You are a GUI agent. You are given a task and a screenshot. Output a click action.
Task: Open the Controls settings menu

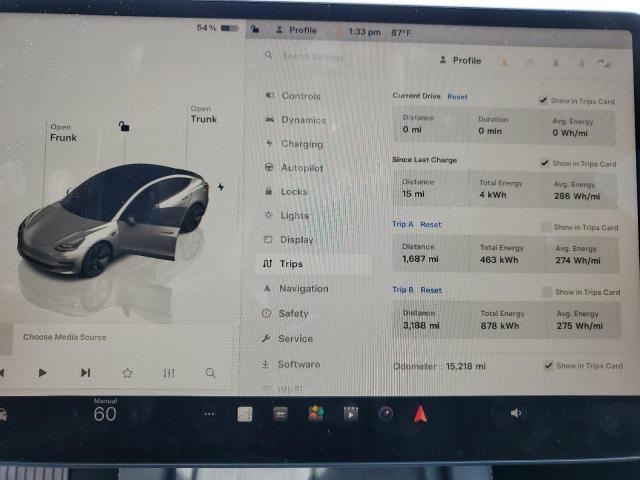[301, 96]
